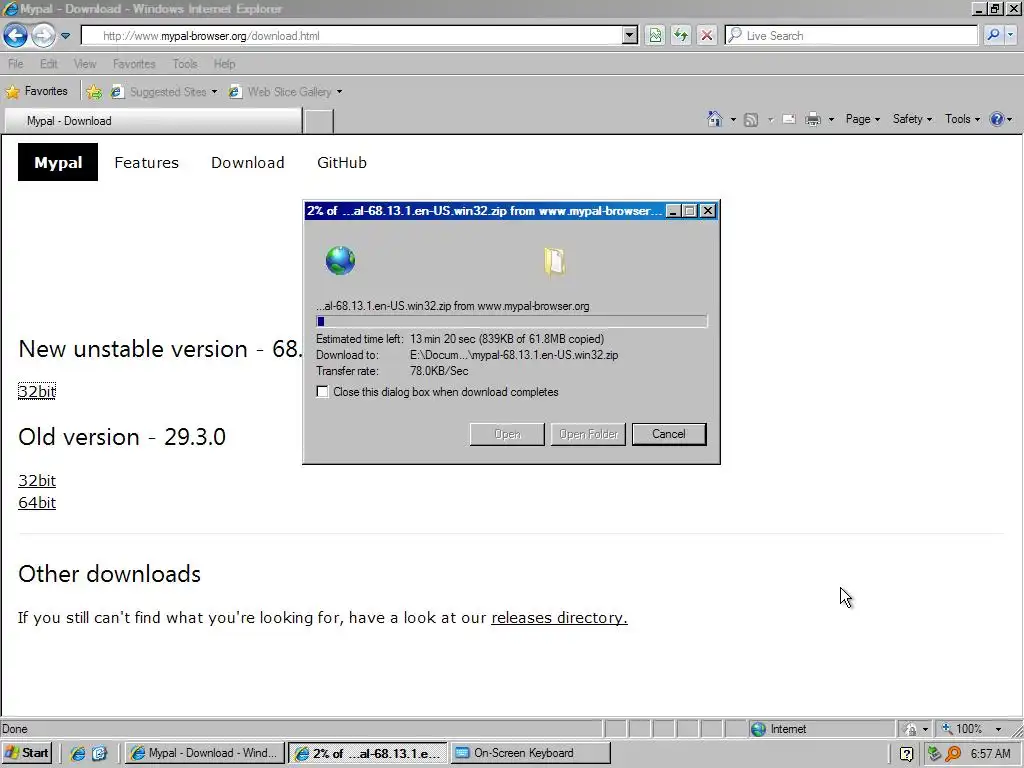Click the Compatibility View icon
The image size is (1024, 768).
tap(655, 35)
